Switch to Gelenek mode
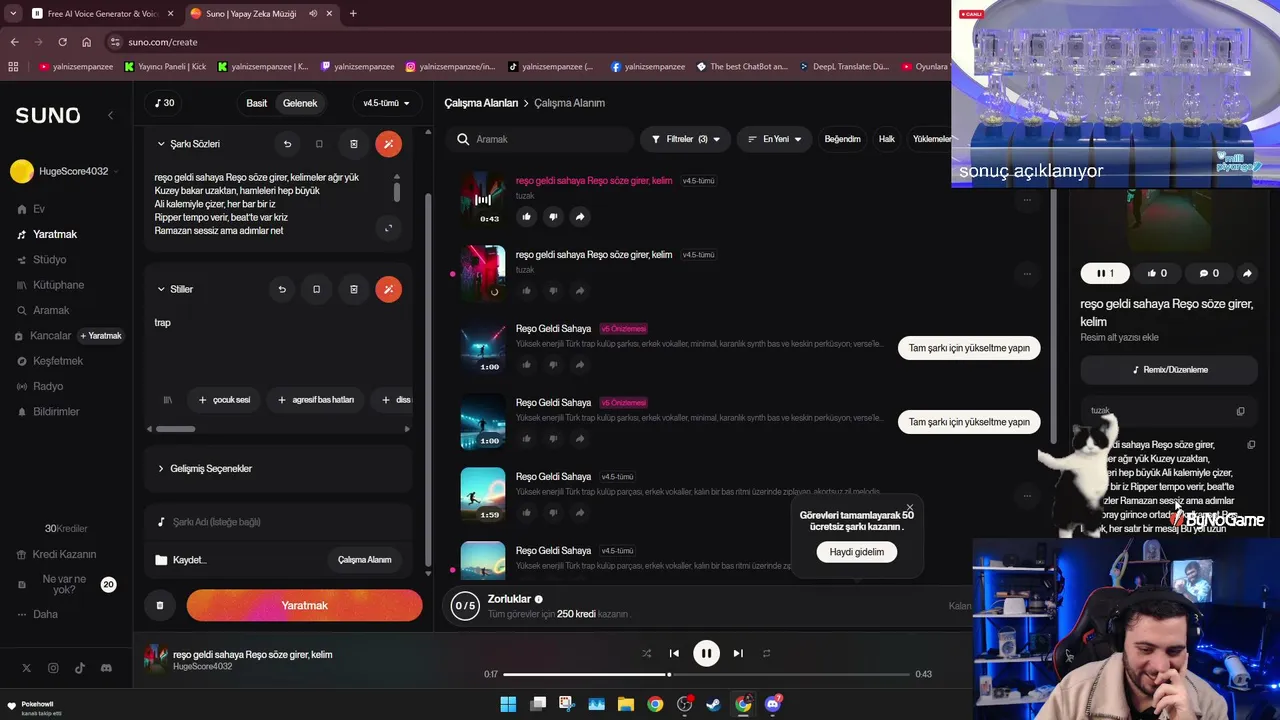Image resolution: width=1280 pixels, height=720 pixels. (300, 103)
